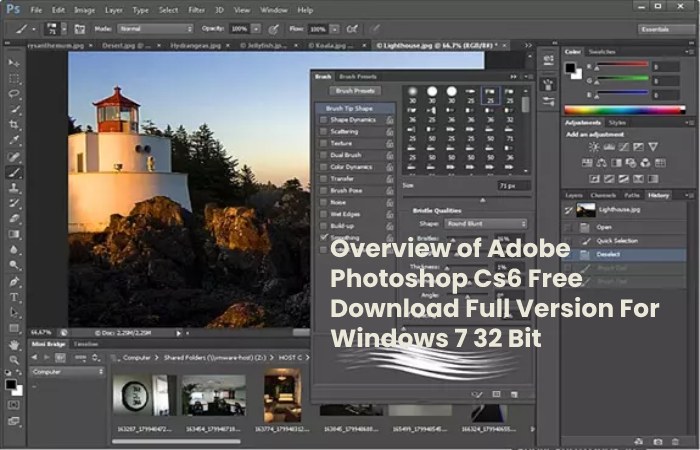This screenshot has height=450, width=700.
Task: Select the Hand tool
Action: [14, 345]
